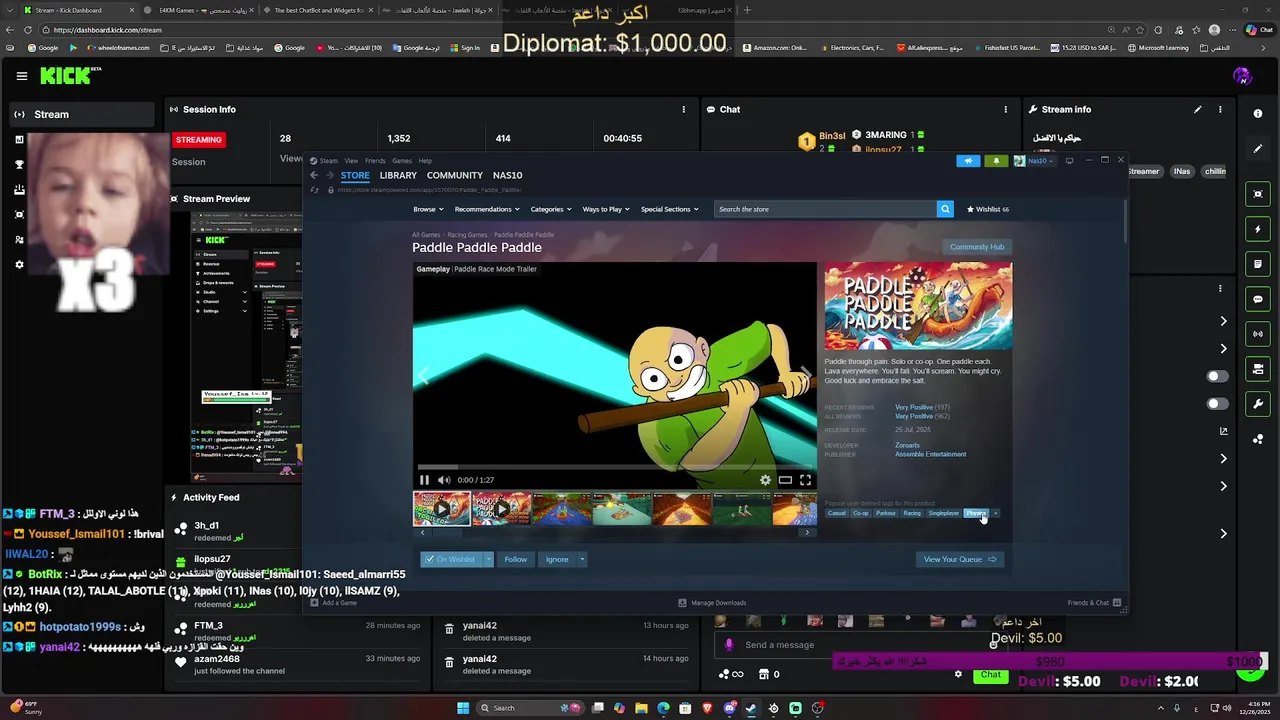1280x720 pixels.
Task: Mute the trailer volume
Action: (443, 480)
